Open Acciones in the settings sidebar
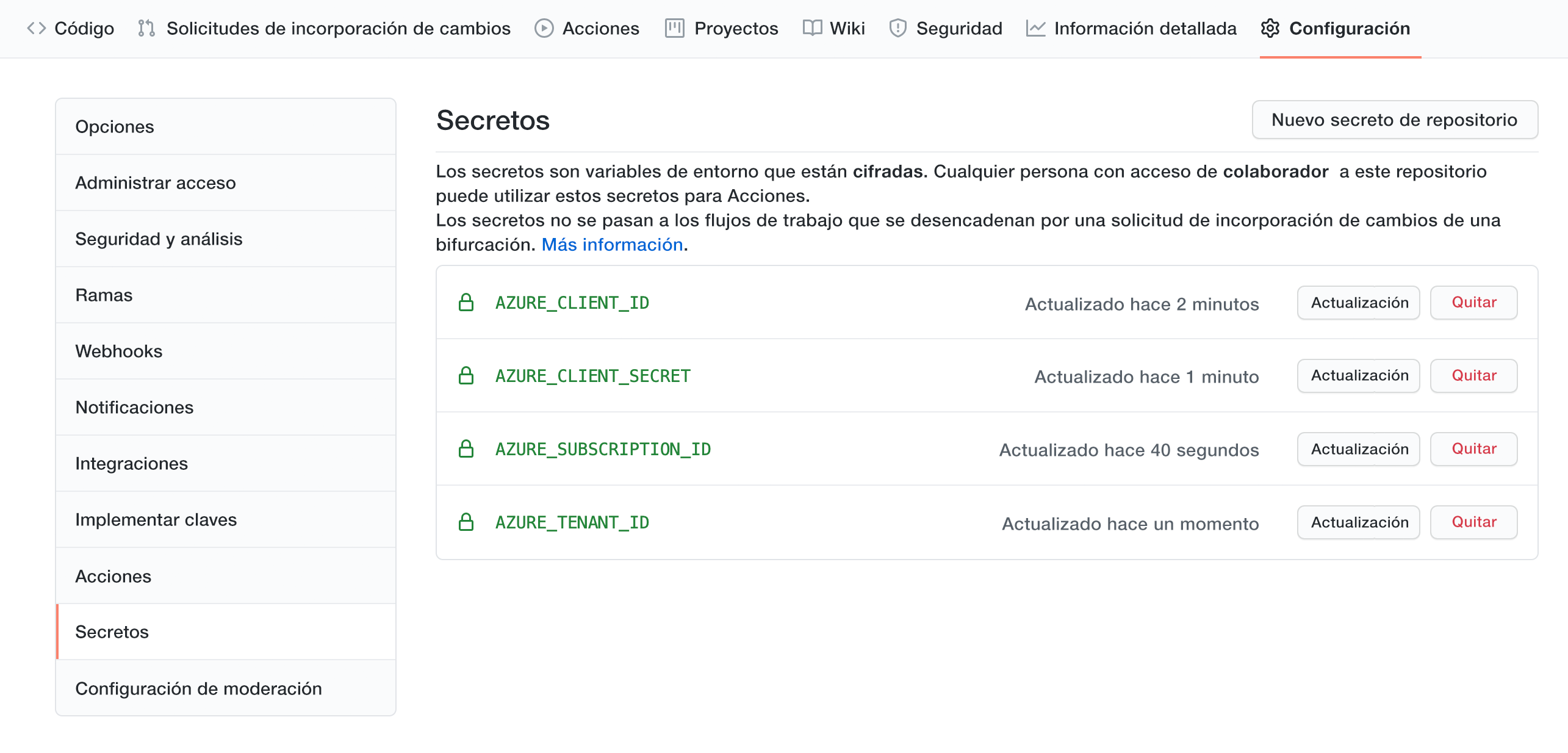Viewport: 1568px width, 753px height. [226, 576]
